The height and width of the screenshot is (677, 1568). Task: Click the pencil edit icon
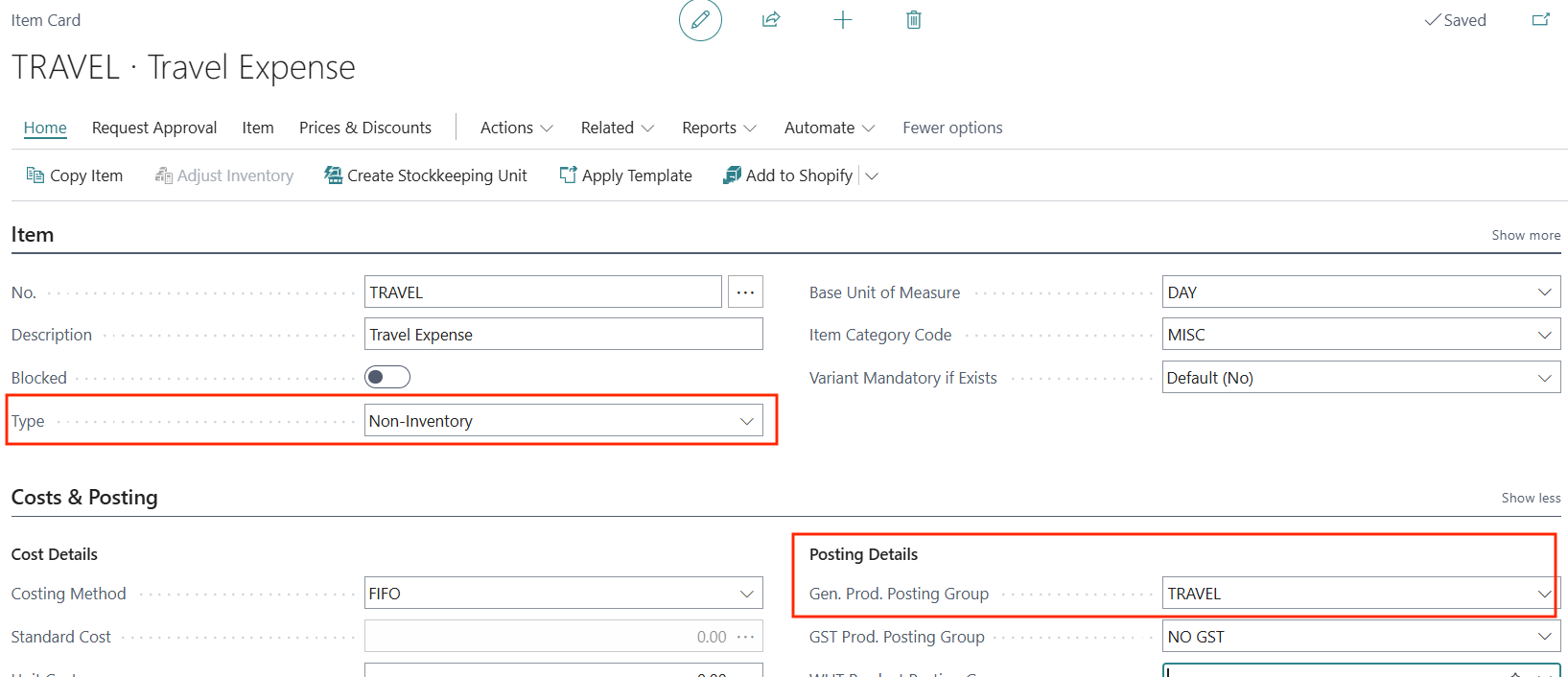tap(700, 20)
